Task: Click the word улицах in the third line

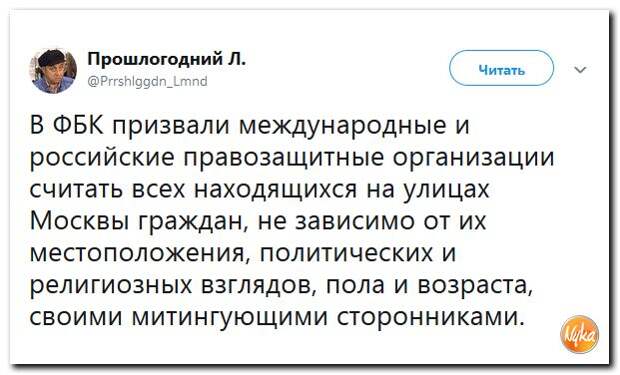Action: pos(446,191)
